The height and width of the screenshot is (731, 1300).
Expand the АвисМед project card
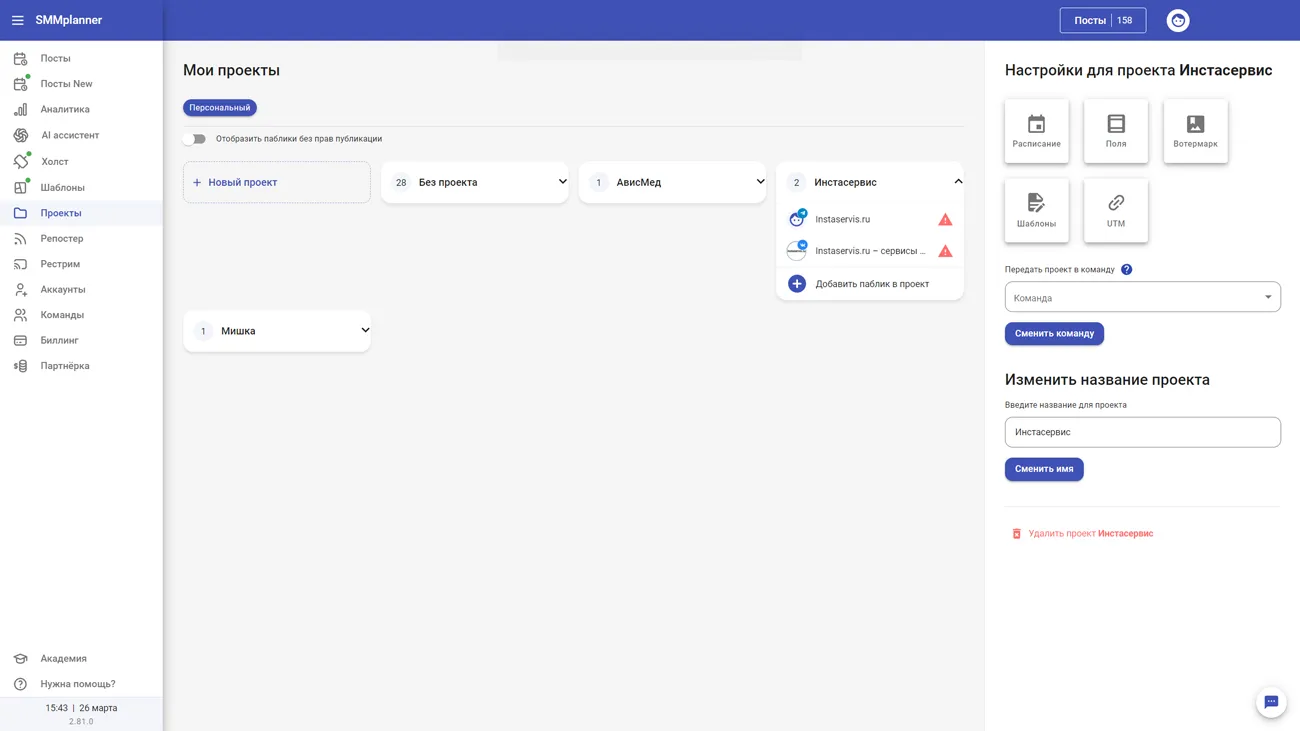tap(760, 182)
